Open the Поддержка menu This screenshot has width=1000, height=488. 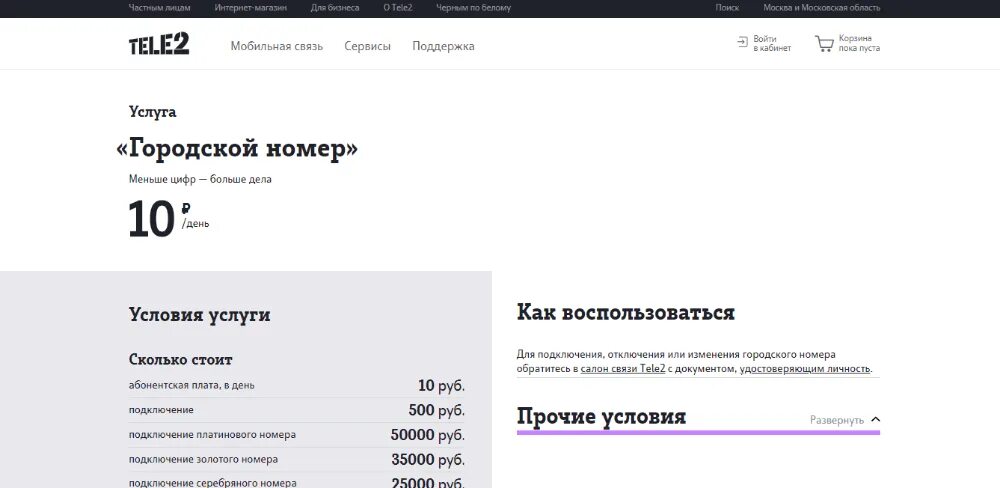coord(443,46)
